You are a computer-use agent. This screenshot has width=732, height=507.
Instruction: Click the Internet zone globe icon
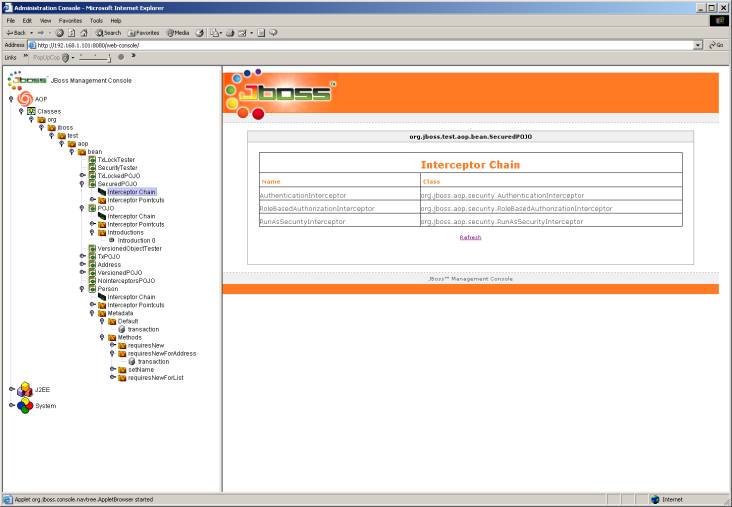[x=655, y=499]
